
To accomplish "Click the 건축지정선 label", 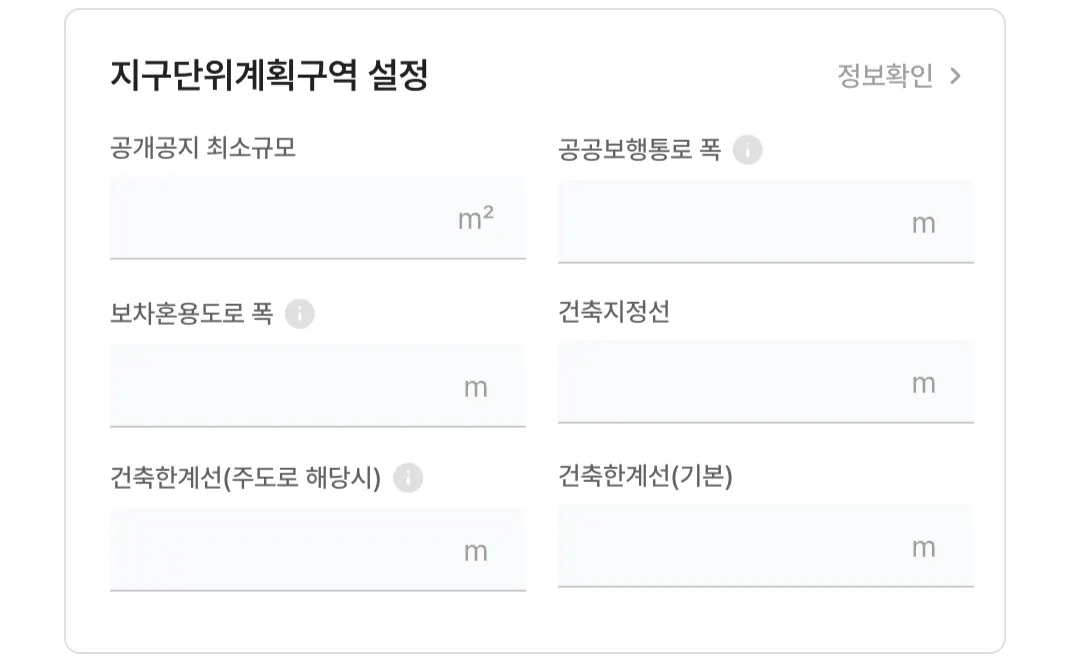I will (x=614, y=312).
